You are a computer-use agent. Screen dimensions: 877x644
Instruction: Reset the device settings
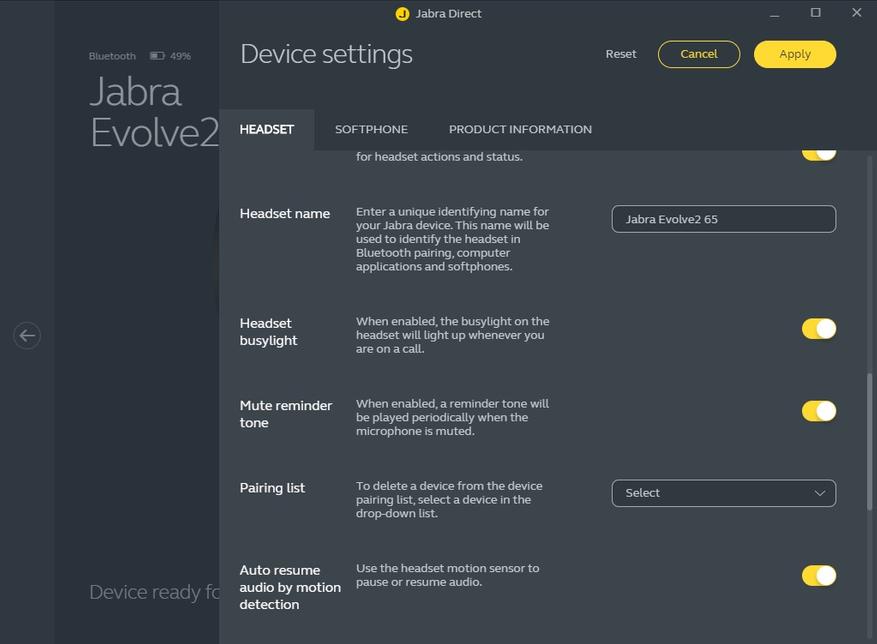coord(620,54)
